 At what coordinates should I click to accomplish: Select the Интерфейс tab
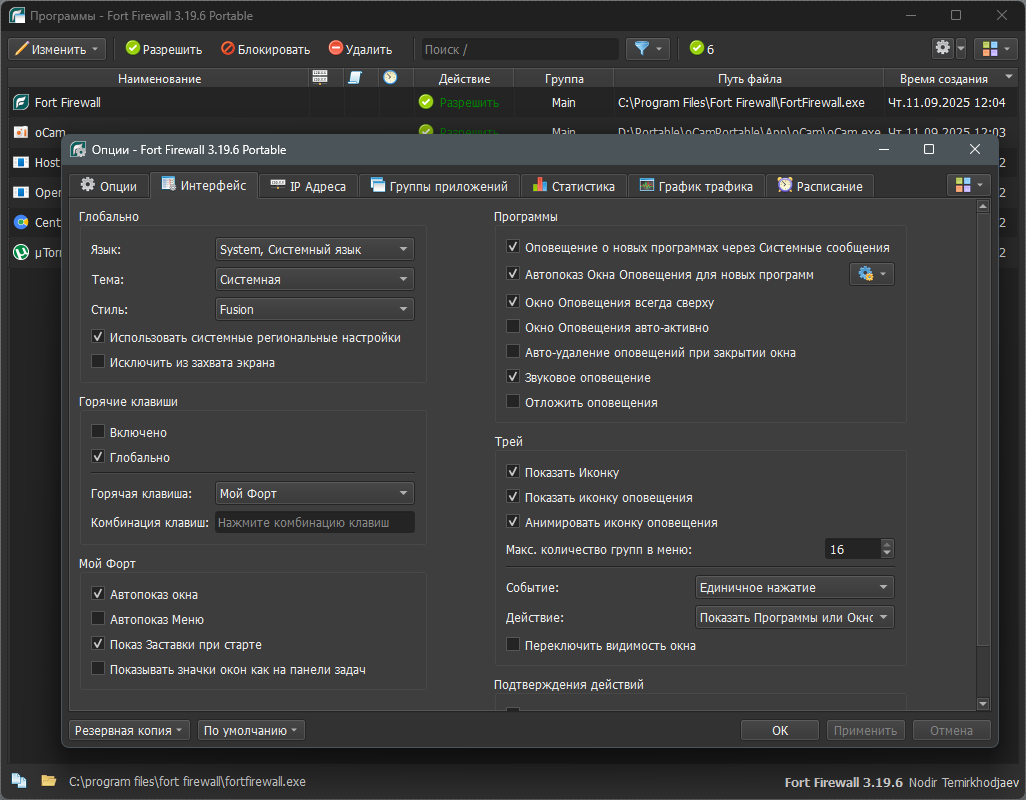204,185
